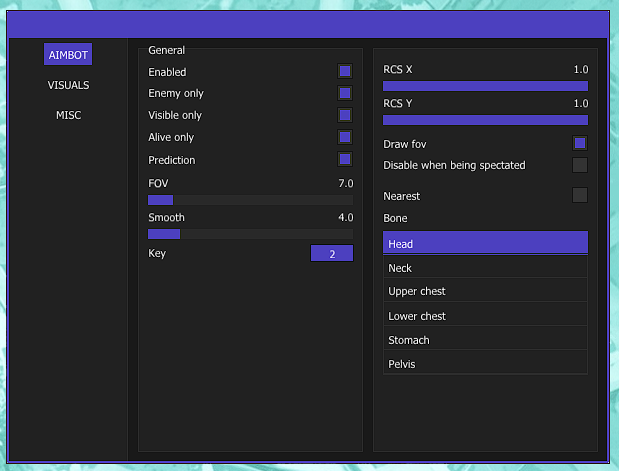Toggle the Prediction checkbox
This screenshot has height=471, width=619.
345,159
